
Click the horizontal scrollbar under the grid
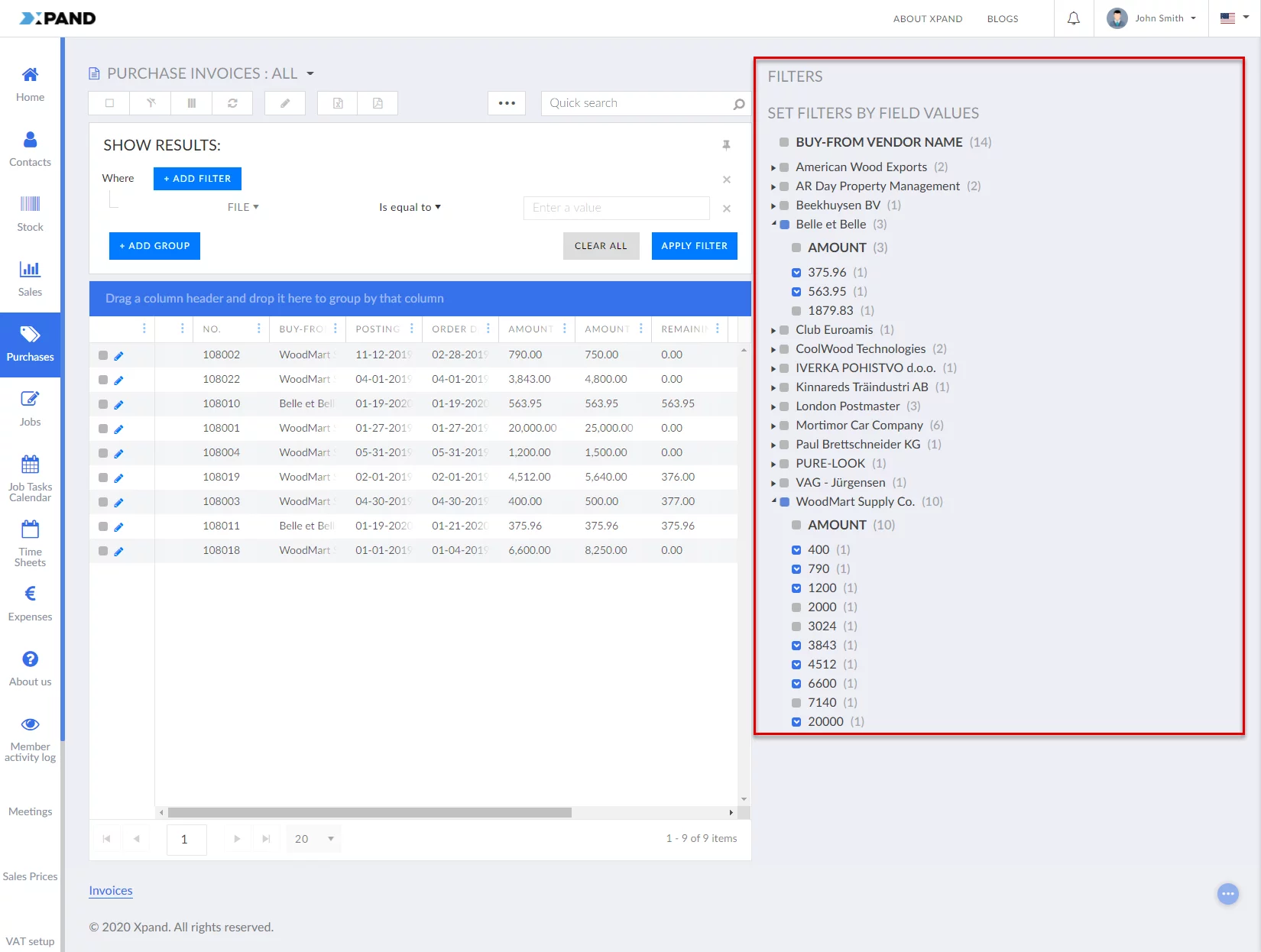pos(370,813)
